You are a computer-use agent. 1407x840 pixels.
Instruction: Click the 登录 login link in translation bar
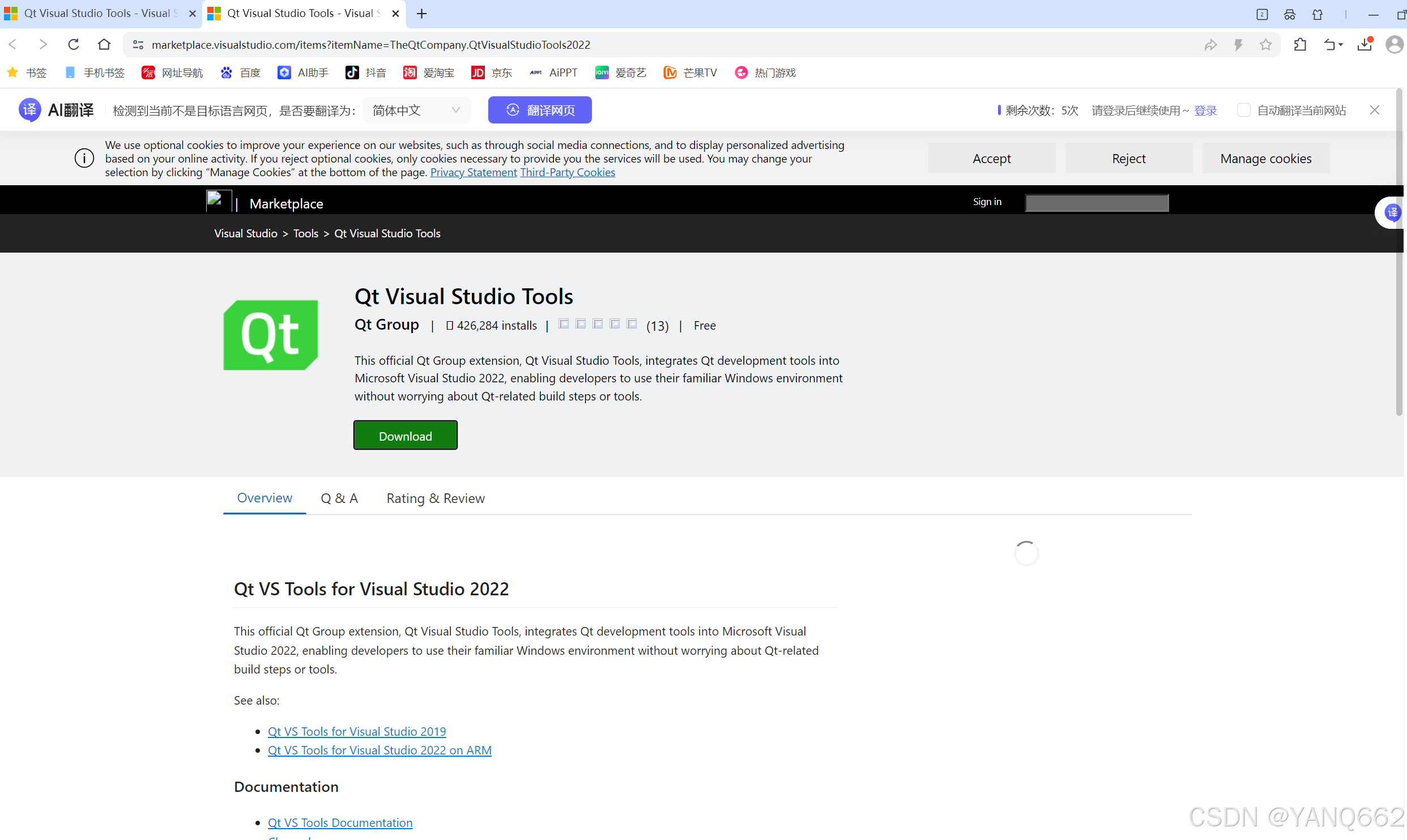tap(1205, 110)
